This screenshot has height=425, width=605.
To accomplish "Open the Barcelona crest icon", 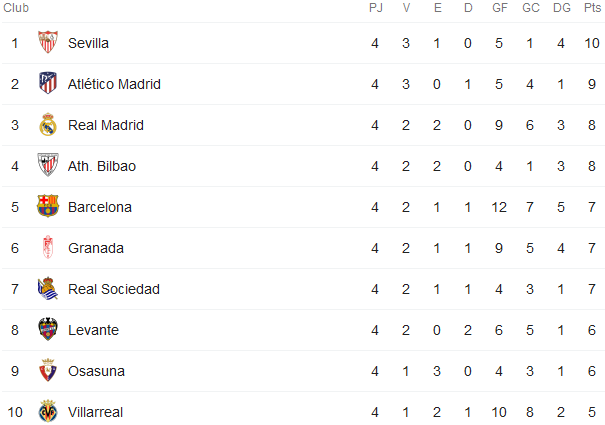I will (x=48, y=206).
